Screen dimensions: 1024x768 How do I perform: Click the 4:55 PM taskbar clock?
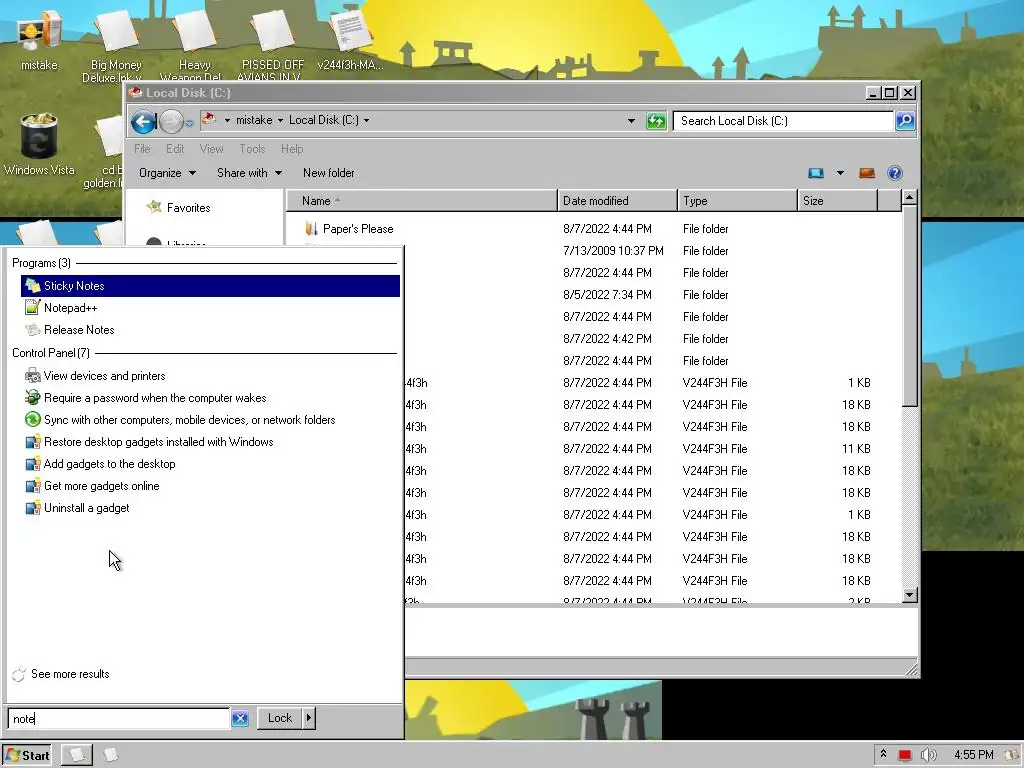click(x=974, y=756)
